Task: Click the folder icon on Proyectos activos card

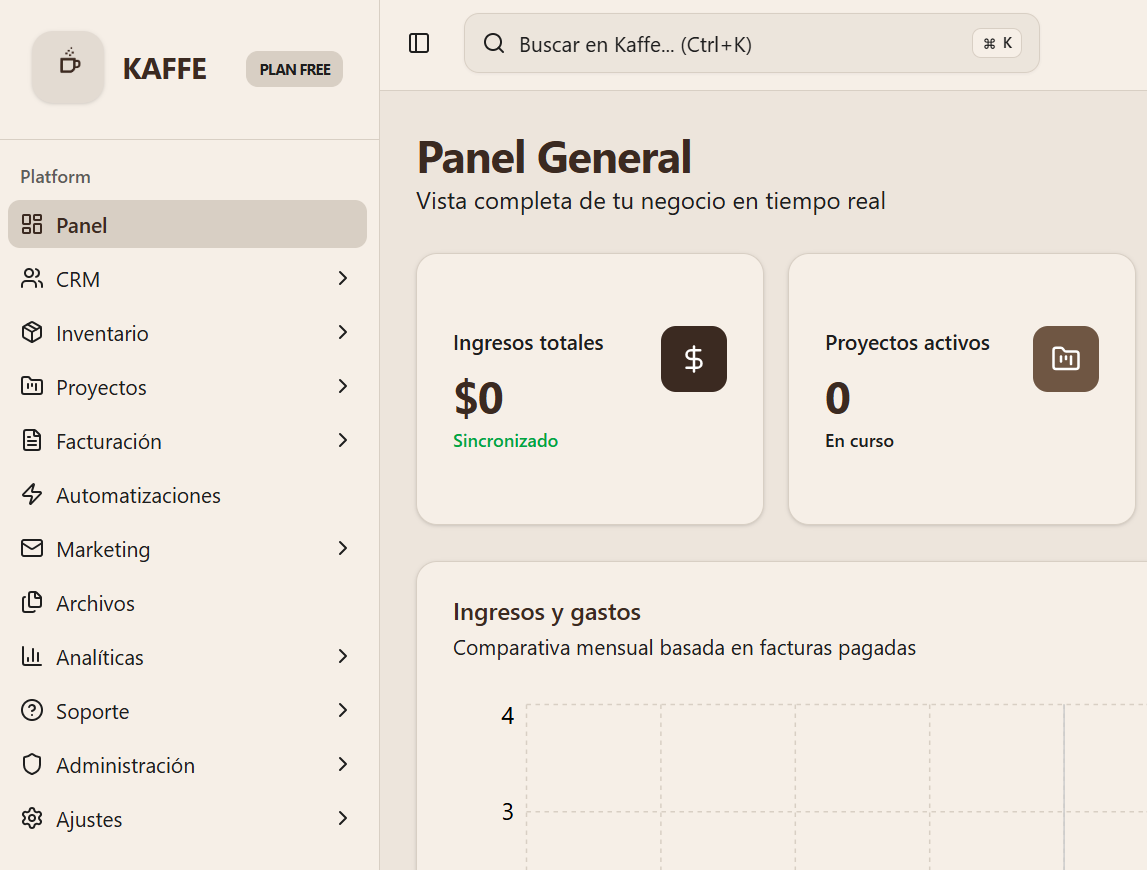Action: click(1066, 359)
